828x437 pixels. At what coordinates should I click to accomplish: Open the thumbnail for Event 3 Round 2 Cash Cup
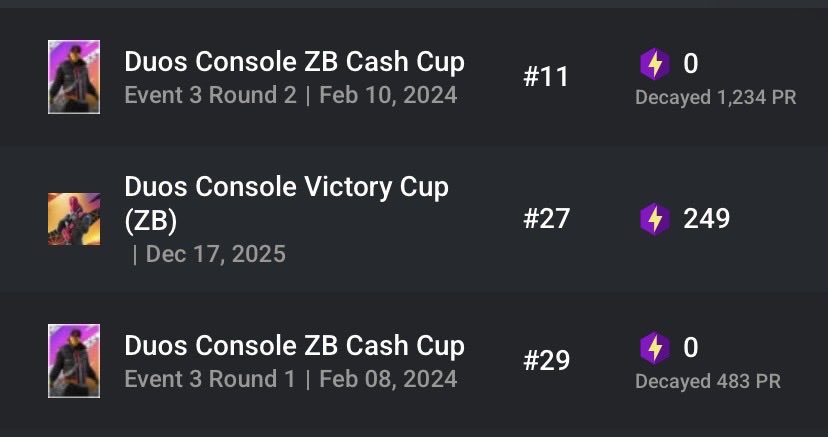pyautogui.click(x=74, y=77)
